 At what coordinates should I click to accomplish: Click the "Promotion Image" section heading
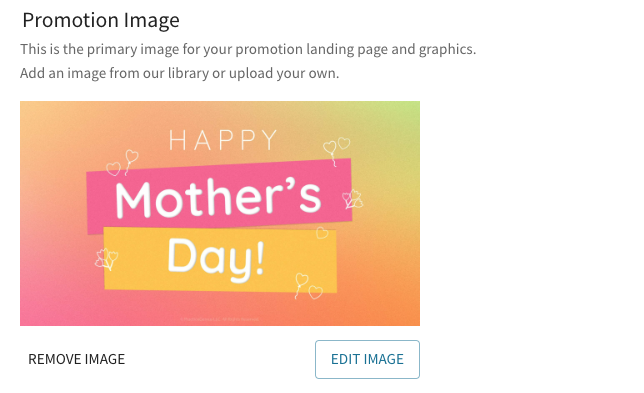pos(101,20)
